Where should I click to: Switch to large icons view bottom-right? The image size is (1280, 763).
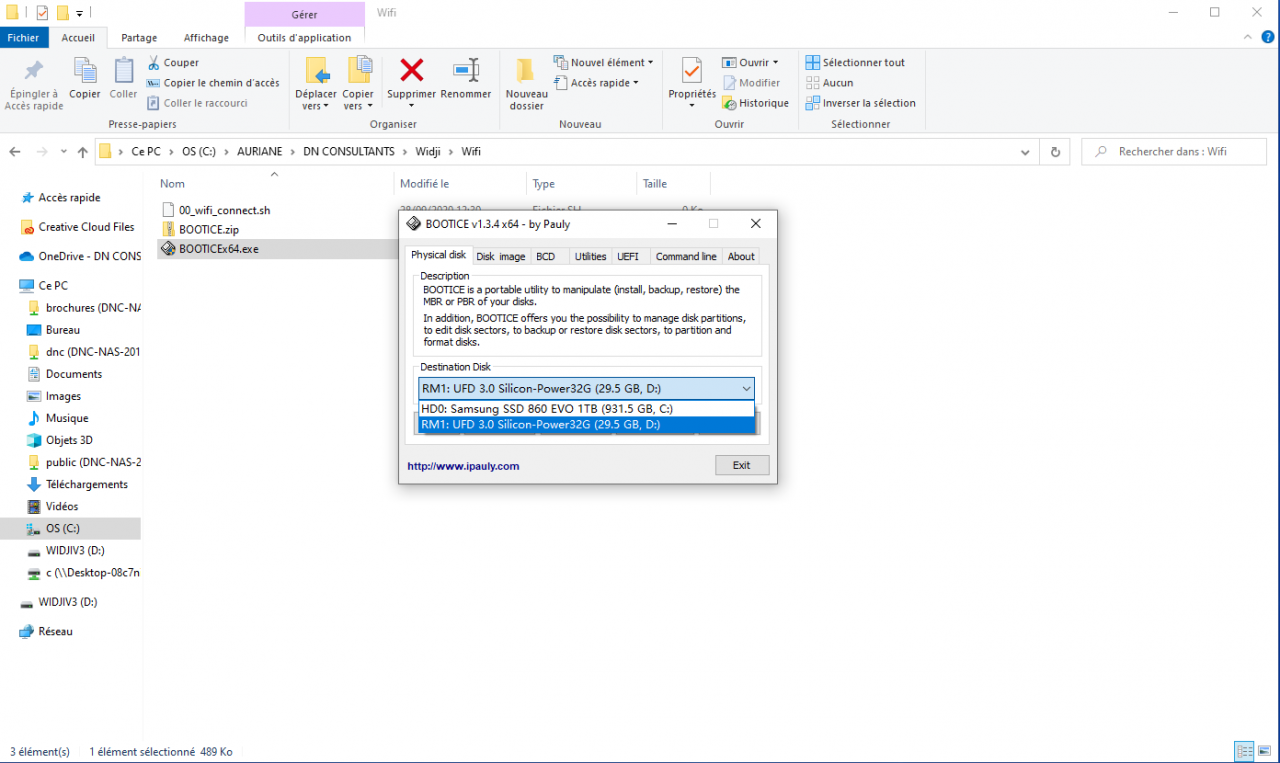click(1265, 751)
